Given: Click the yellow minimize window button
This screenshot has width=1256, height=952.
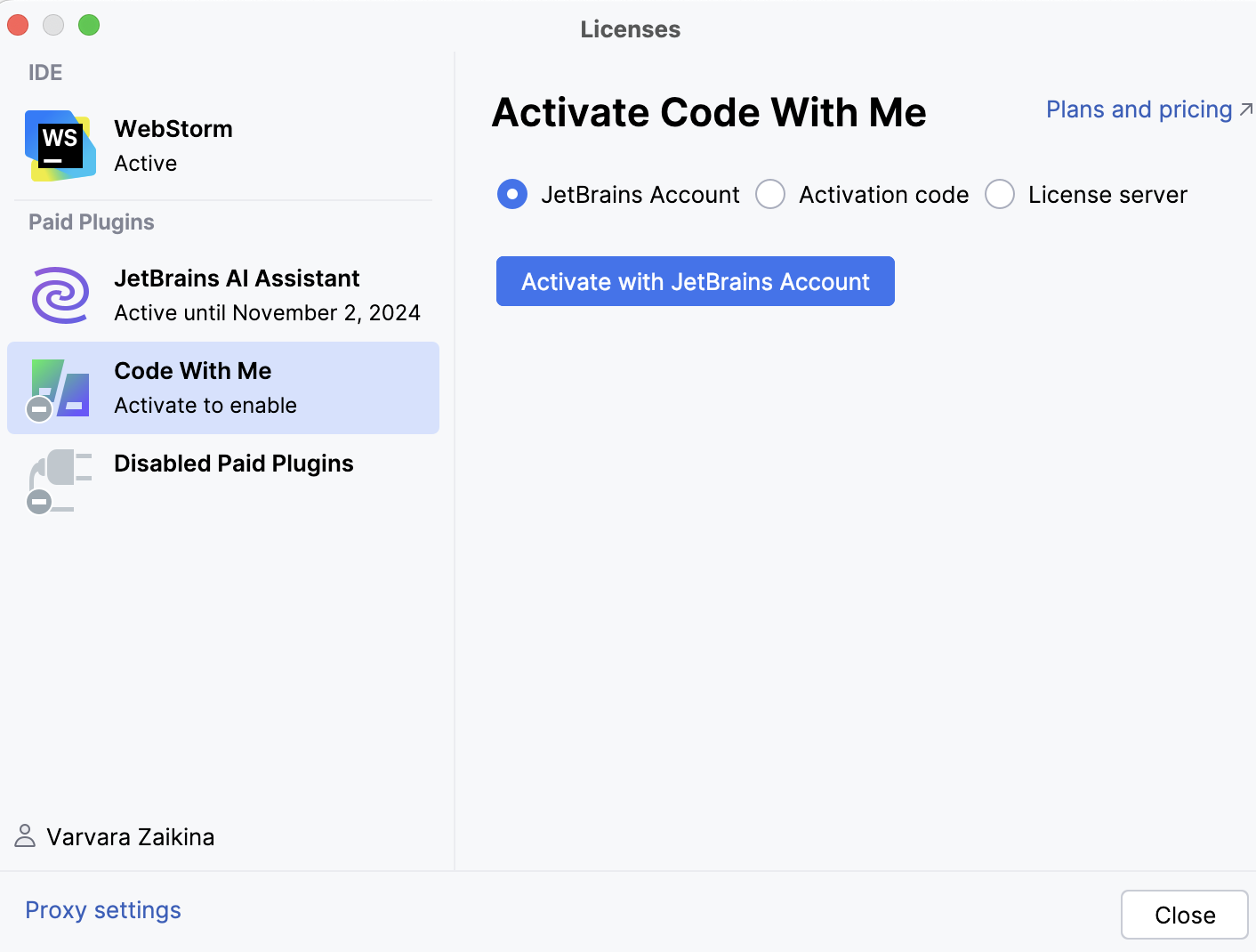Looking at the screenshot, I should (53, 25).
